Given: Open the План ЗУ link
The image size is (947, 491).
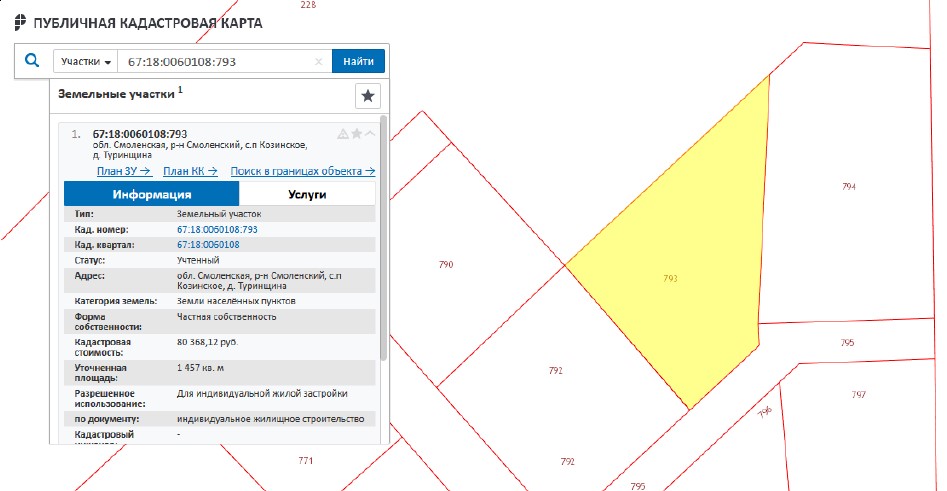Looking at the screenshot, I should pyautogui.click(x=123, y=171).
